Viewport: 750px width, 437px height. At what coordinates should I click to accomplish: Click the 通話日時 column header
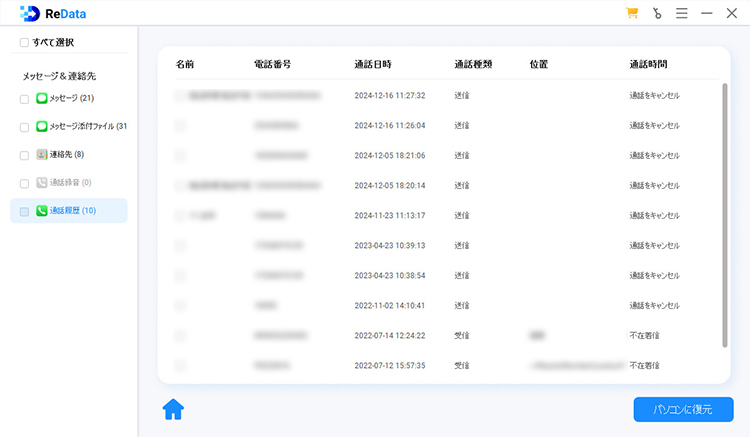pos(373,64)
